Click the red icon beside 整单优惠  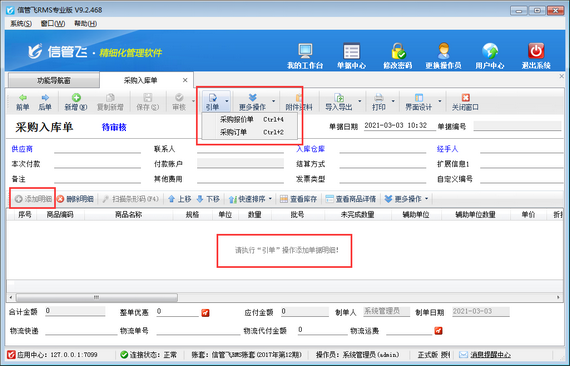click(205, 313)
